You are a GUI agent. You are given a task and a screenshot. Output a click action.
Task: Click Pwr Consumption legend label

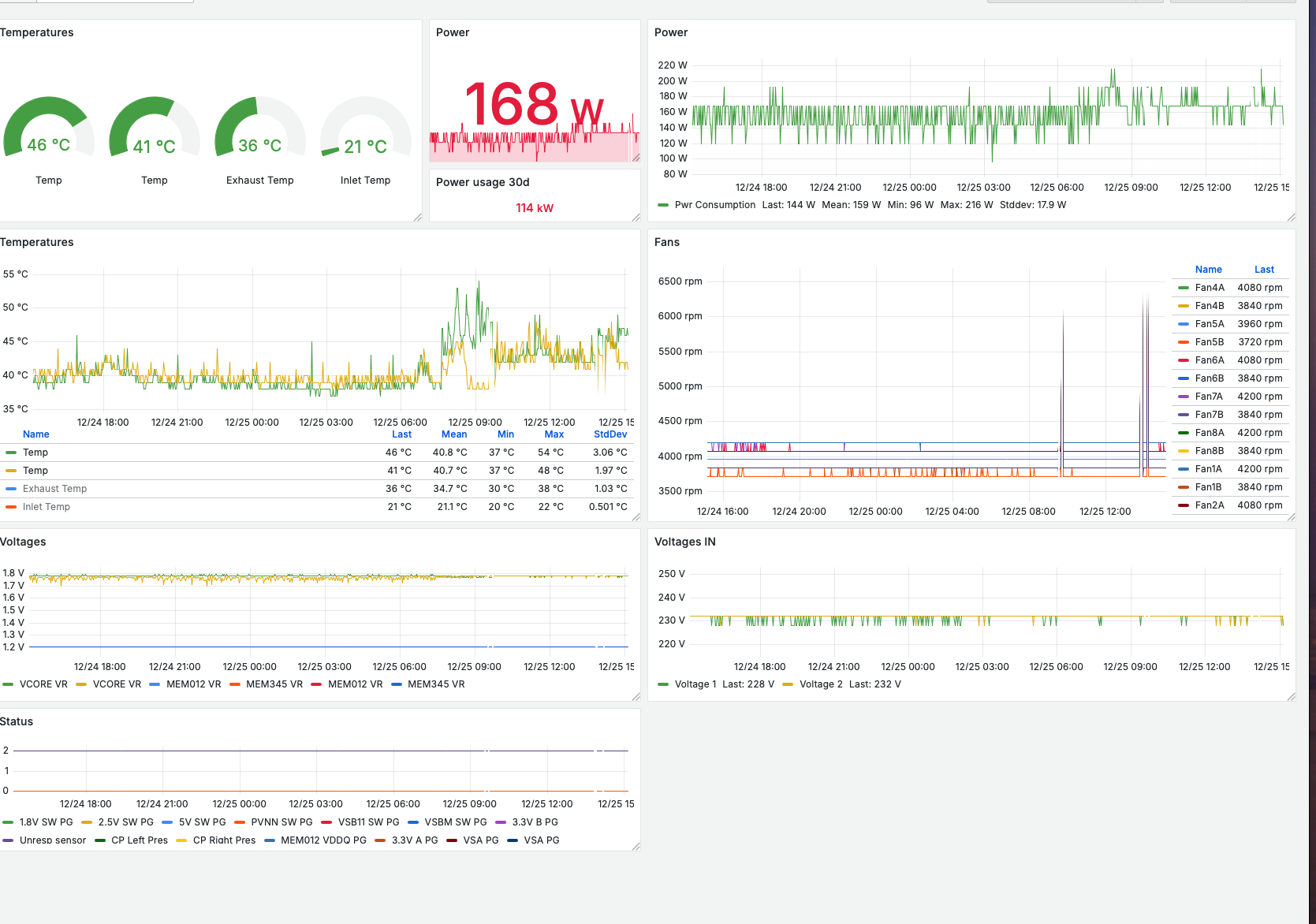click(x=715, y=205)
